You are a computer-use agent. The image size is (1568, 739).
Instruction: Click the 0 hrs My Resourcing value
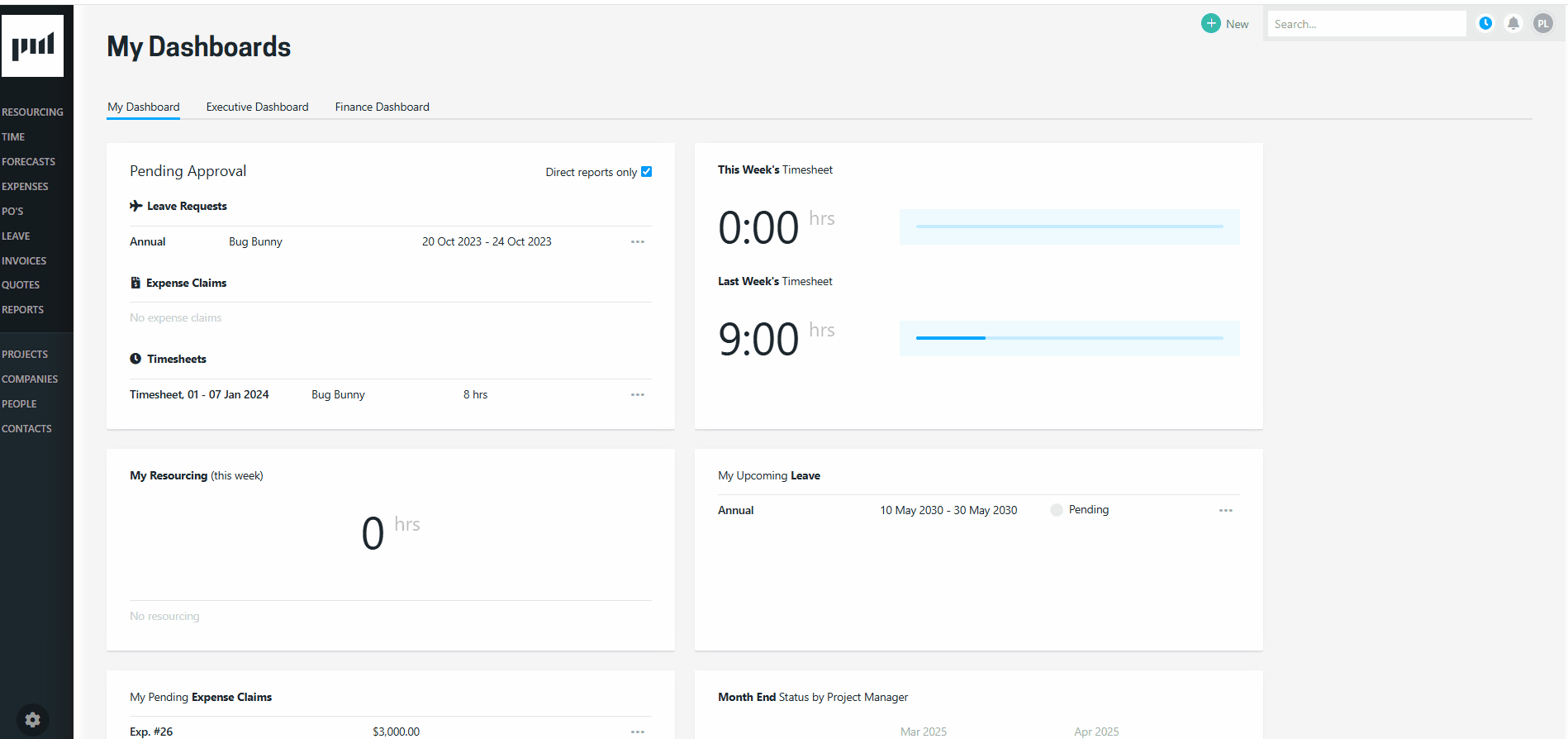click(391, 532)
